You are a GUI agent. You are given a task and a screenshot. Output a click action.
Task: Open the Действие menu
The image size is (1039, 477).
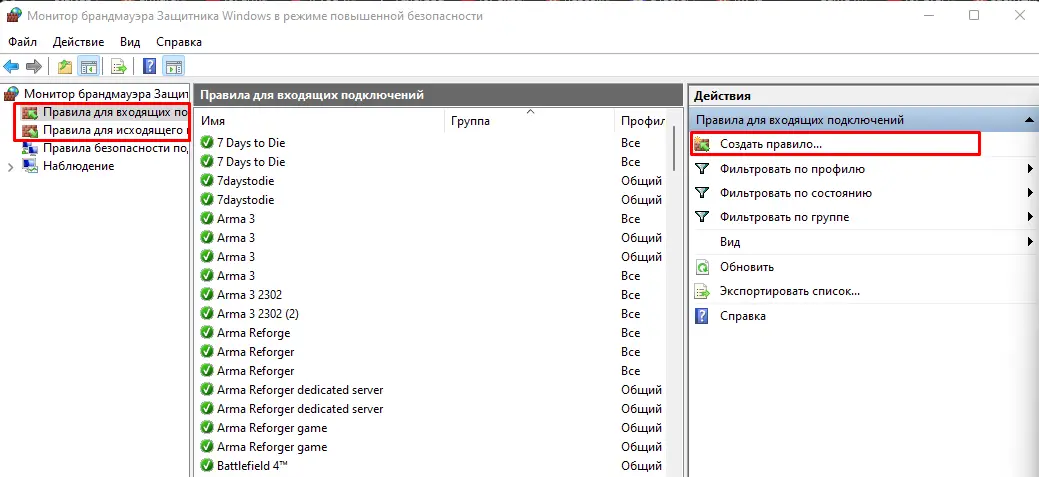pyautogui.click(x=78, y=42)
